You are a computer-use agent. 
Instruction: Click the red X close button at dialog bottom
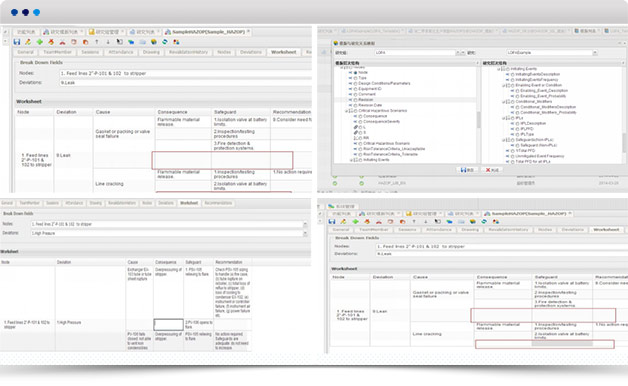[x=492, y=170]
